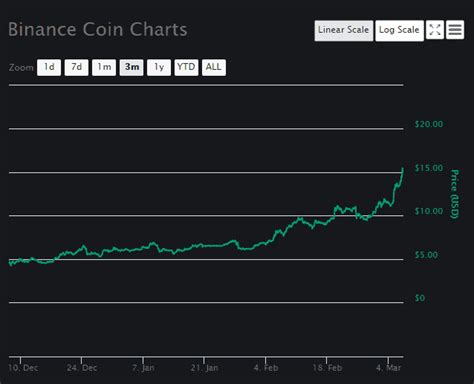Click the 21. Jan timeline tick

[x=204, y=368]
